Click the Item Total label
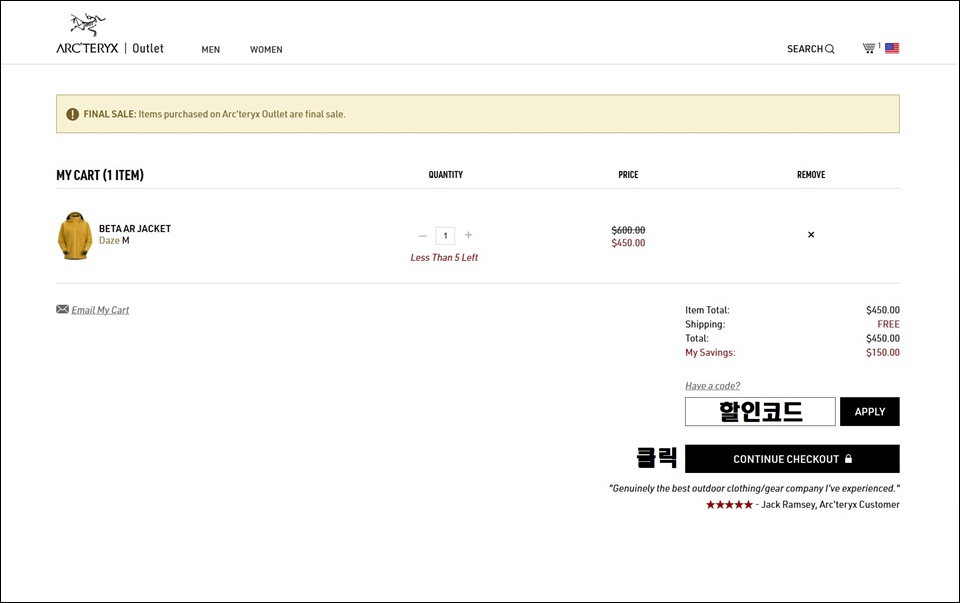 [x=707, y=310]
